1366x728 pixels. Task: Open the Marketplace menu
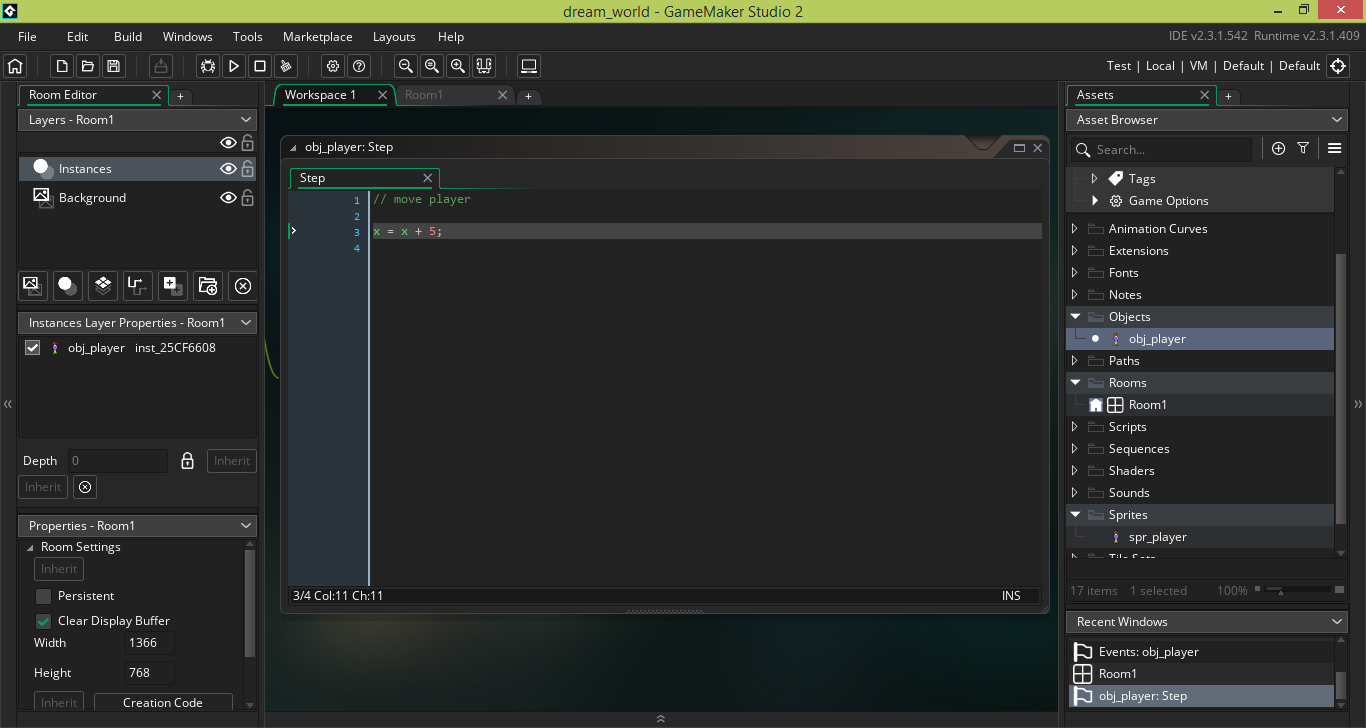pos(317,37)
